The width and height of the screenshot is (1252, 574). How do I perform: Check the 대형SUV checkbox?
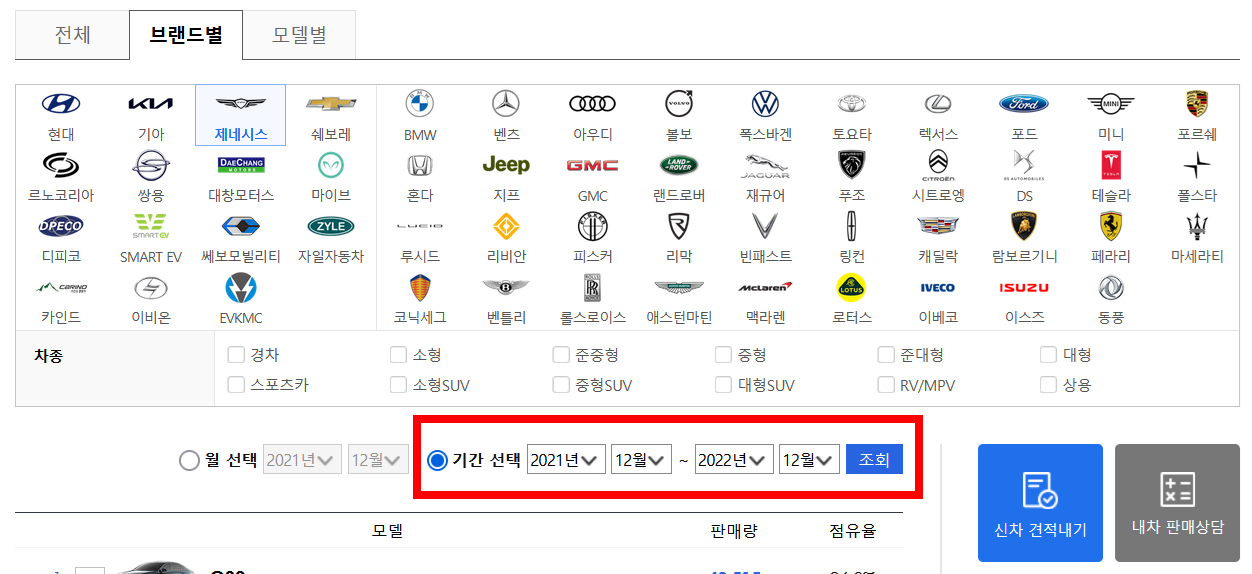(723, 384)
